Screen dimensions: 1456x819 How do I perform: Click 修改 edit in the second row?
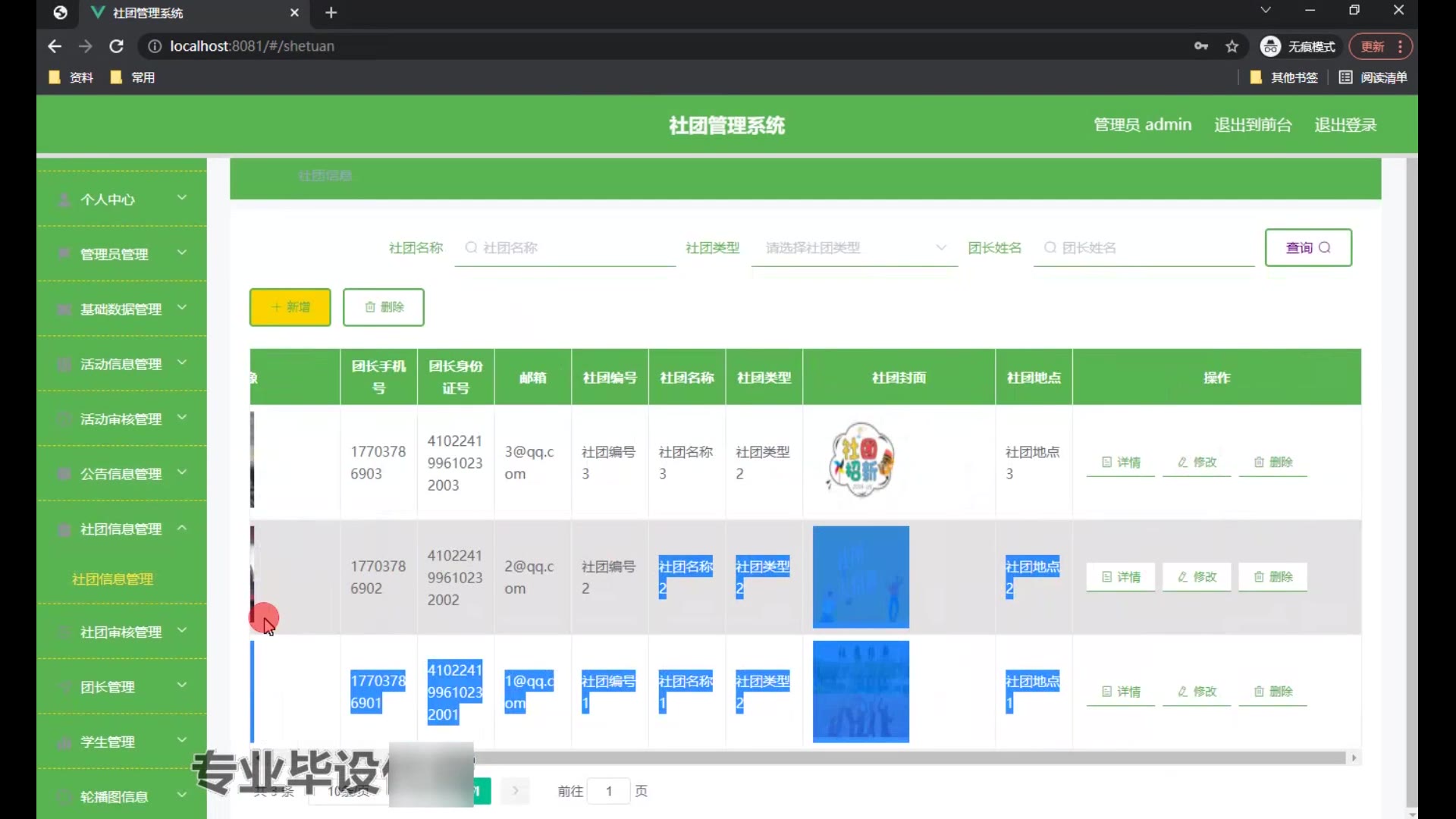coord(1197,577)
